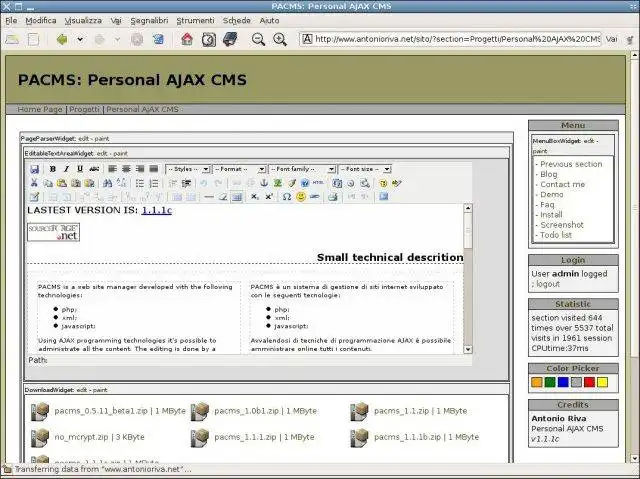Insert a smiley emoticon
Viewport: 640px width, 479px height.
point(301,197)
